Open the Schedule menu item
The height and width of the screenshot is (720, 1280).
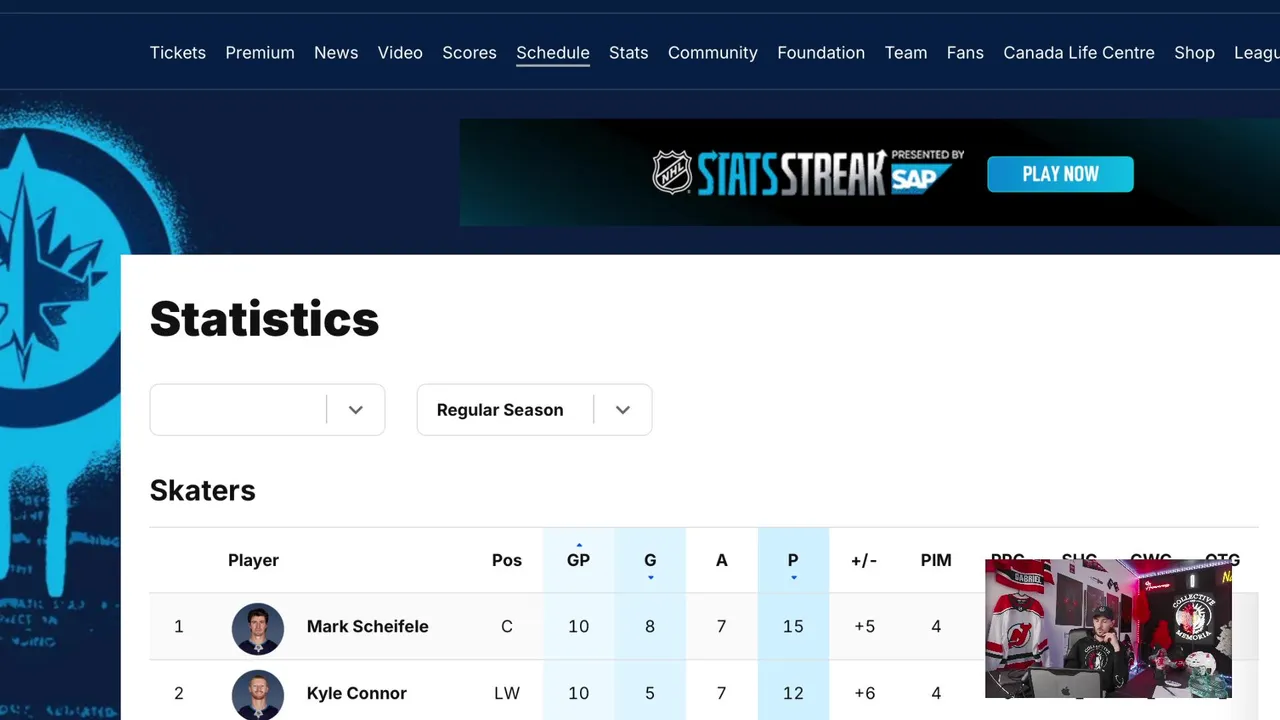coord(553,53)
